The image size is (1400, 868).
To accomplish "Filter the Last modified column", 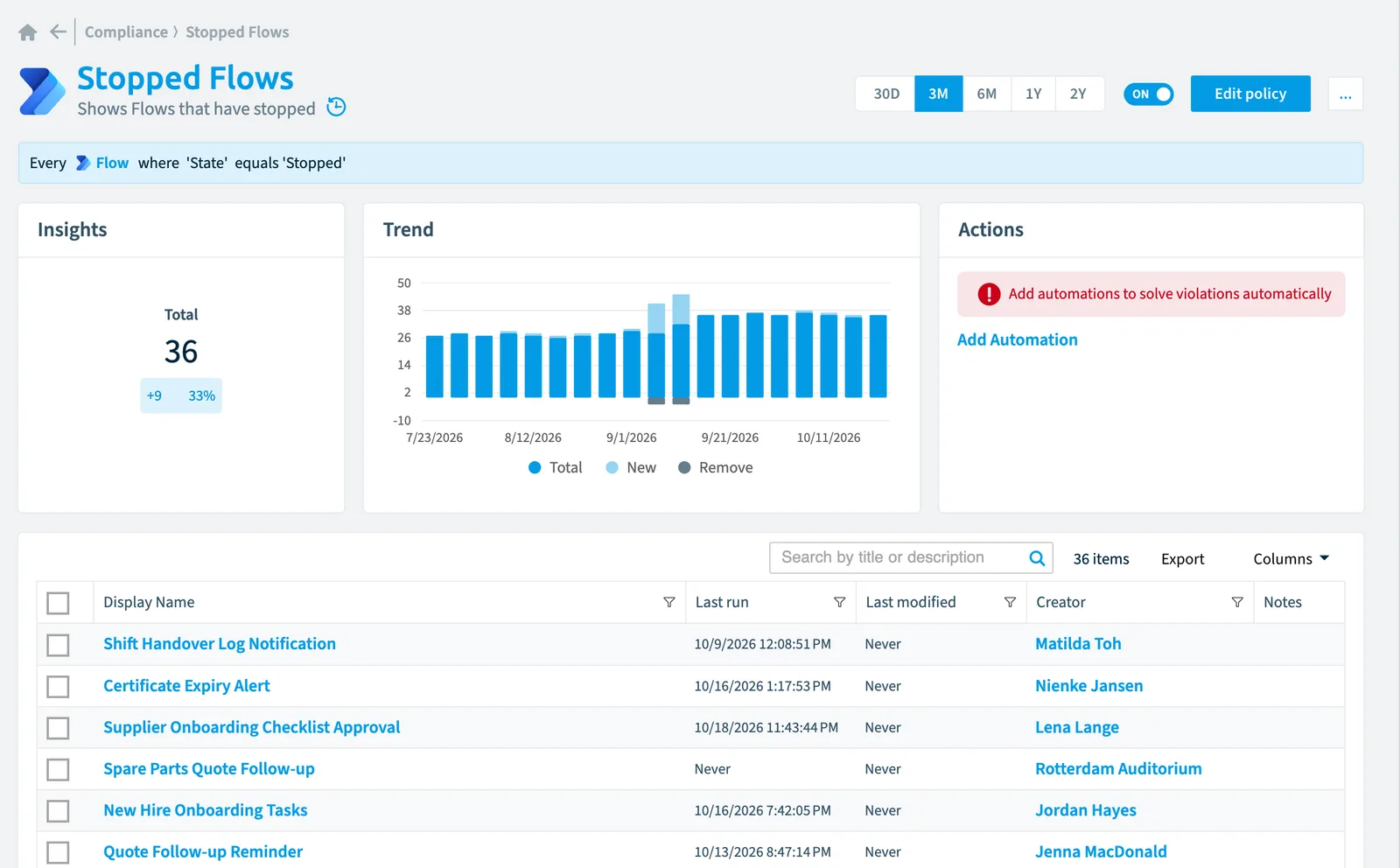I will (1010, 602).
